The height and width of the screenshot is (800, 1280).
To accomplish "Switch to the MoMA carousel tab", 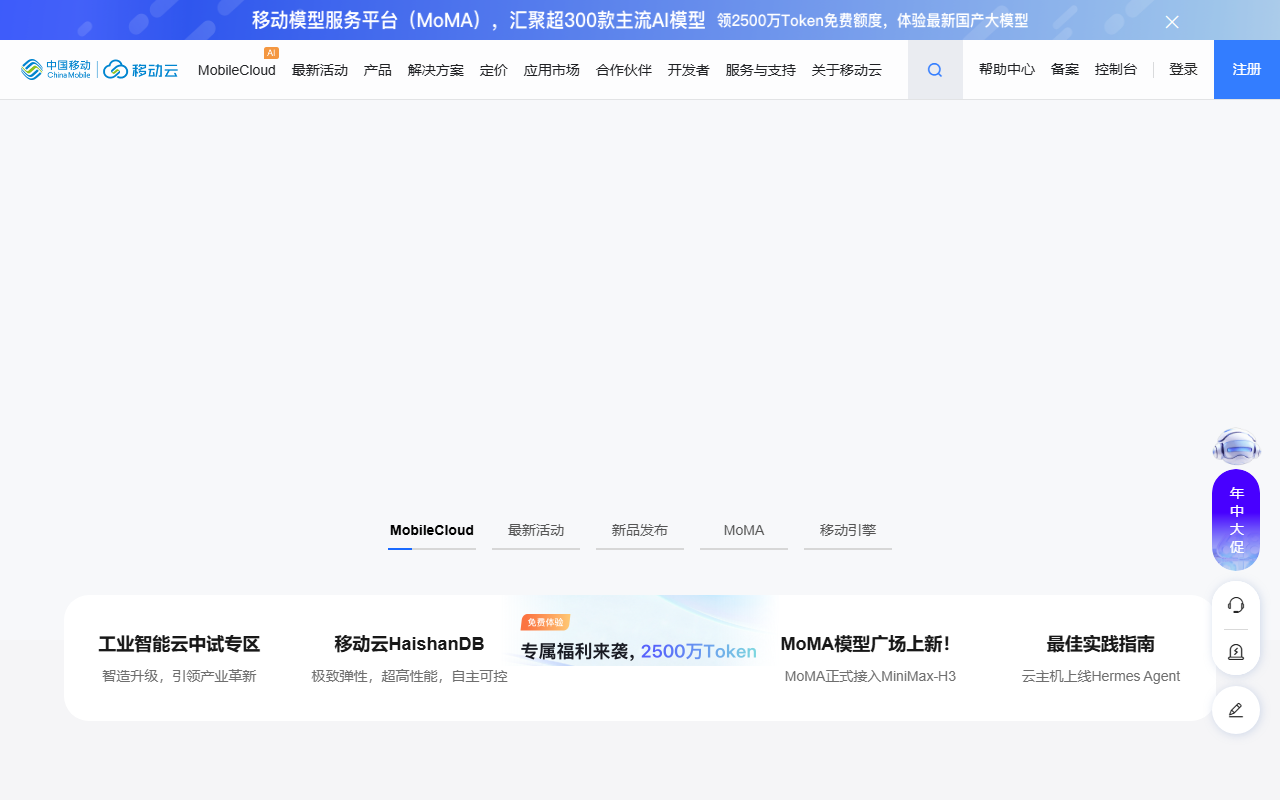I will point(744,531).
